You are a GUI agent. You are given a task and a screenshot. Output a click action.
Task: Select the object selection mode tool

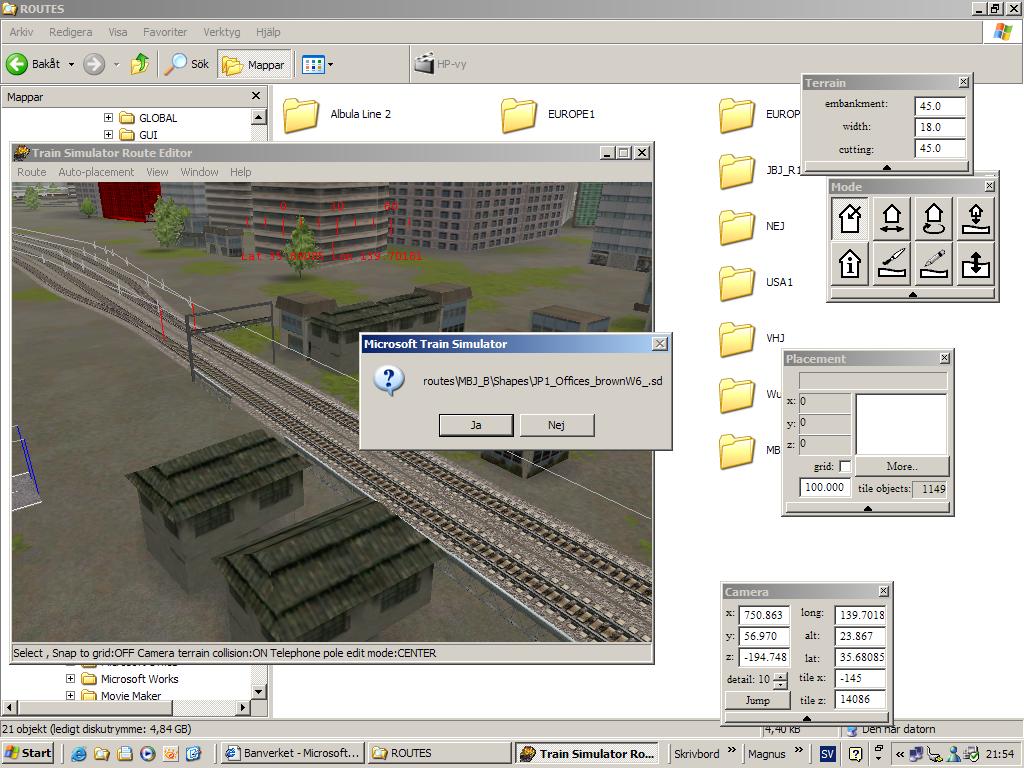pyautogui.click(x=850, y=218)
